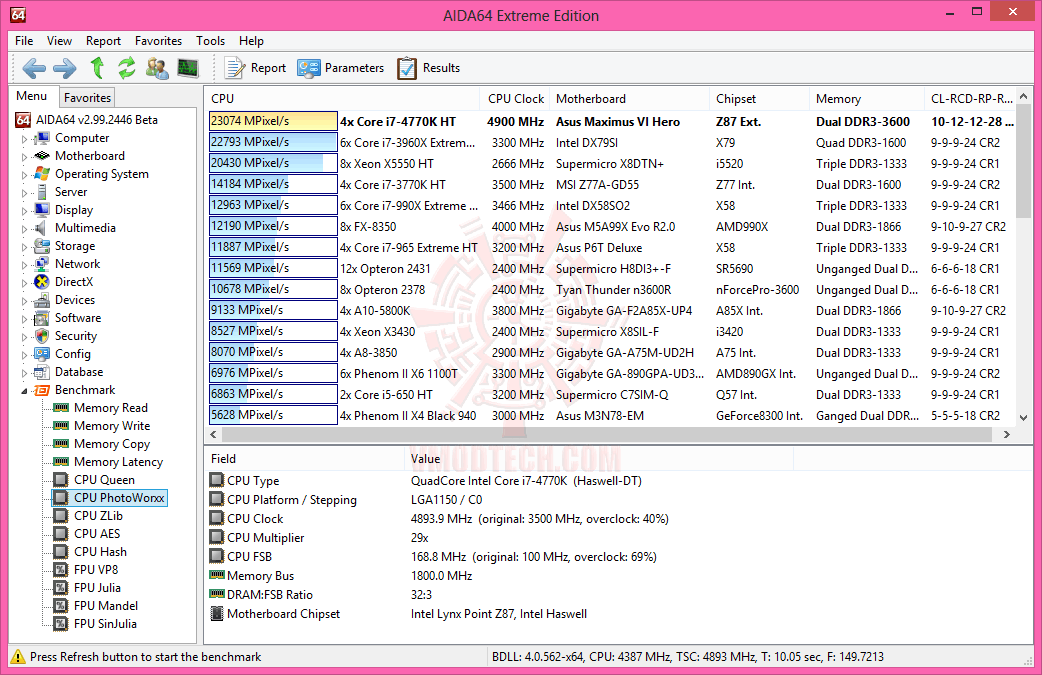Select the Memory Copy benchmark
The height and width of the screenshot is (675, 1042).
pyautogui.click(x=112, y=444)
